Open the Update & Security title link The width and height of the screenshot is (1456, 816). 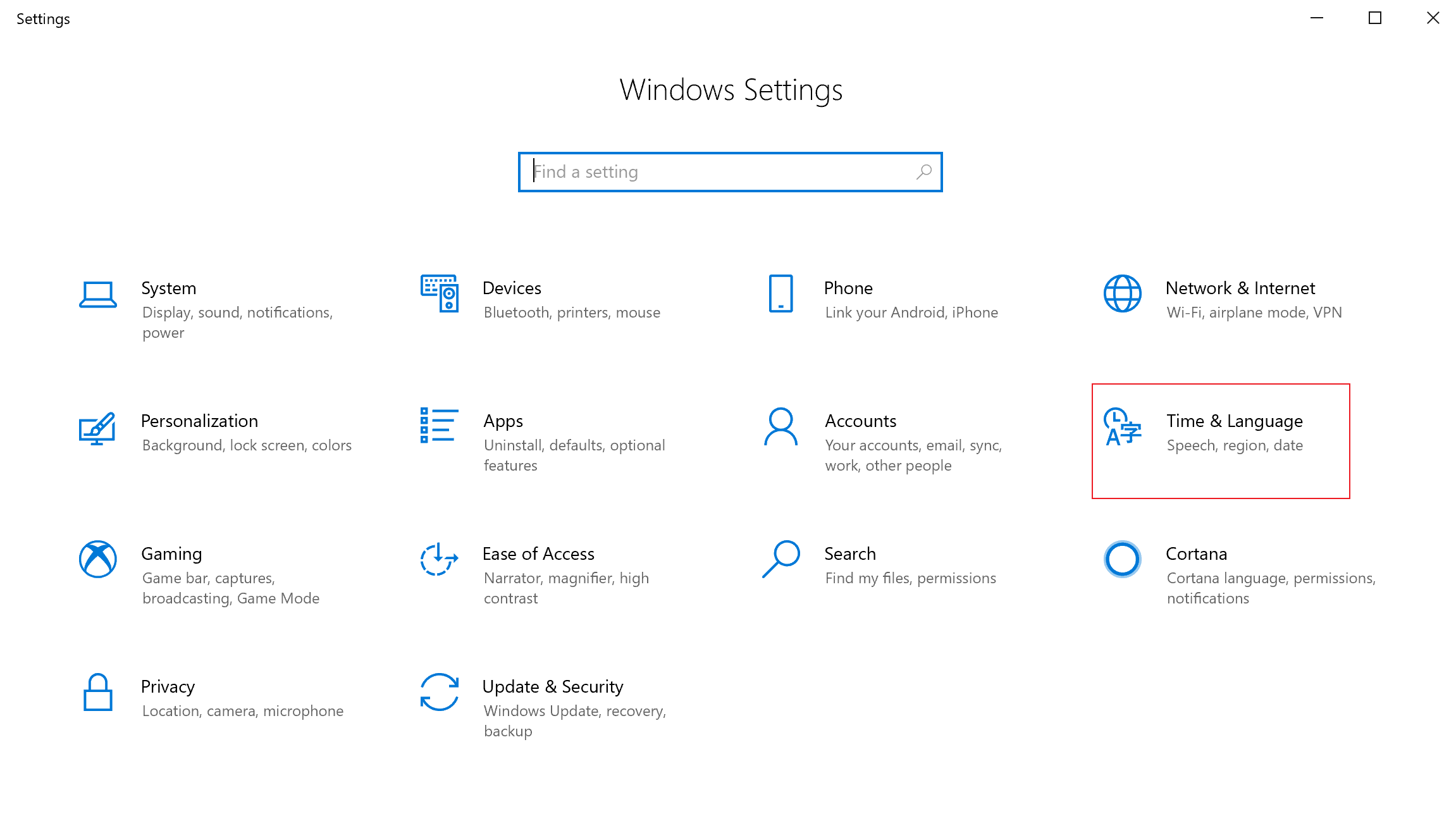[552, 687]
